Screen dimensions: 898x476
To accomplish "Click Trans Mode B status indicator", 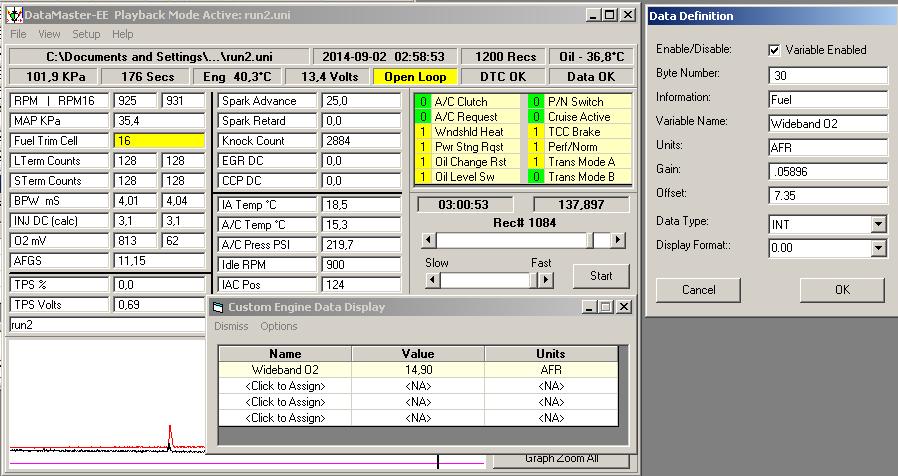I will 535,176.
